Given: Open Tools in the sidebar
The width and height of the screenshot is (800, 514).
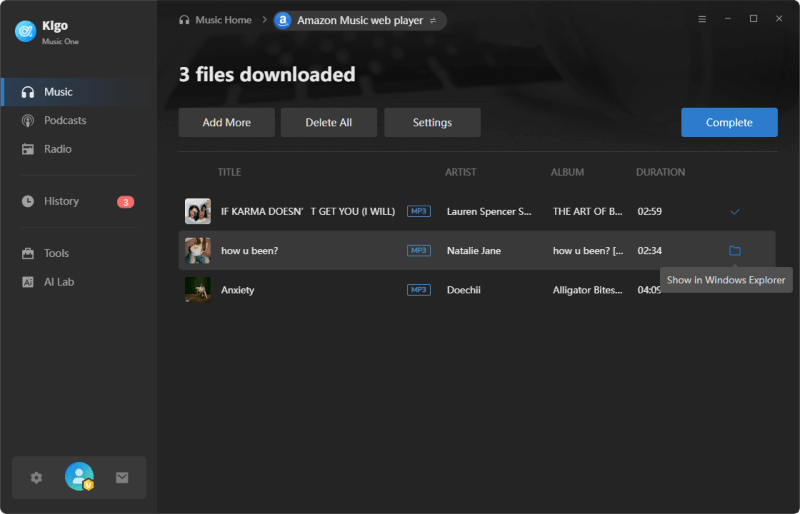Looking at the screenshot, I should click(x=57, y=253).
